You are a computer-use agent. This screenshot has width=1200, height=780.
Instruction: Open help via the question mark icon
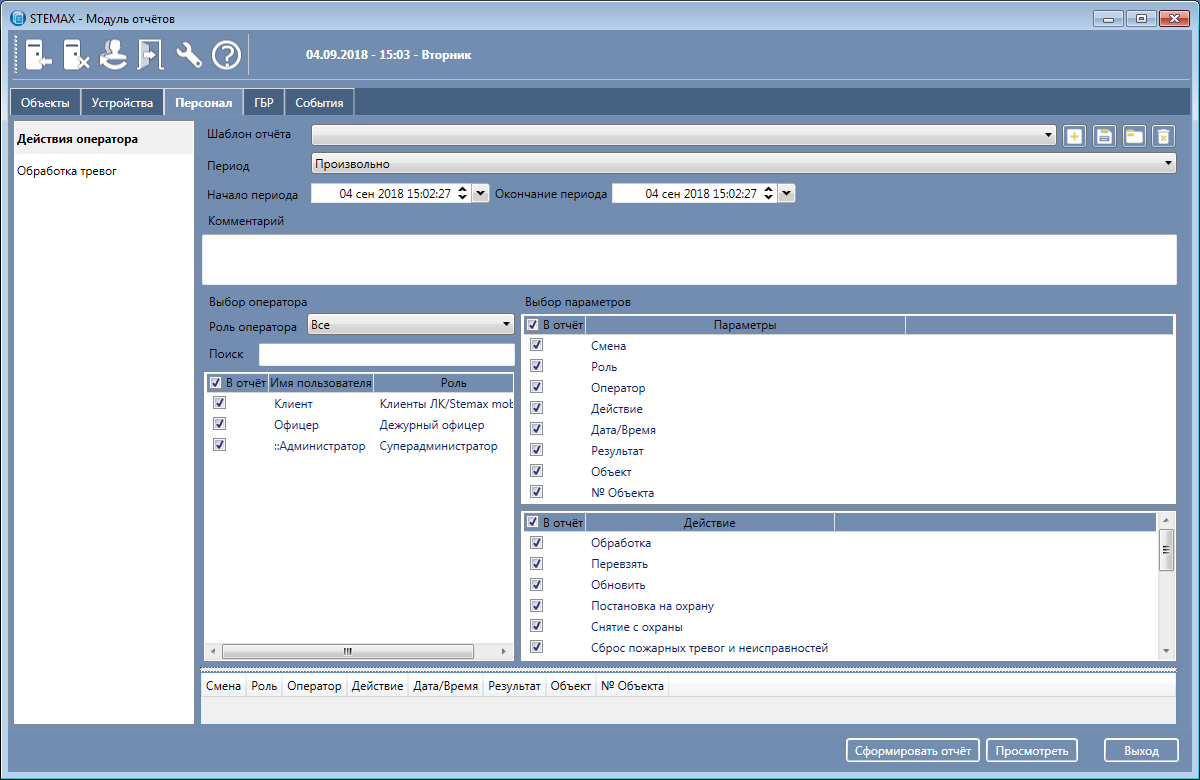click(x=226, y=55)
